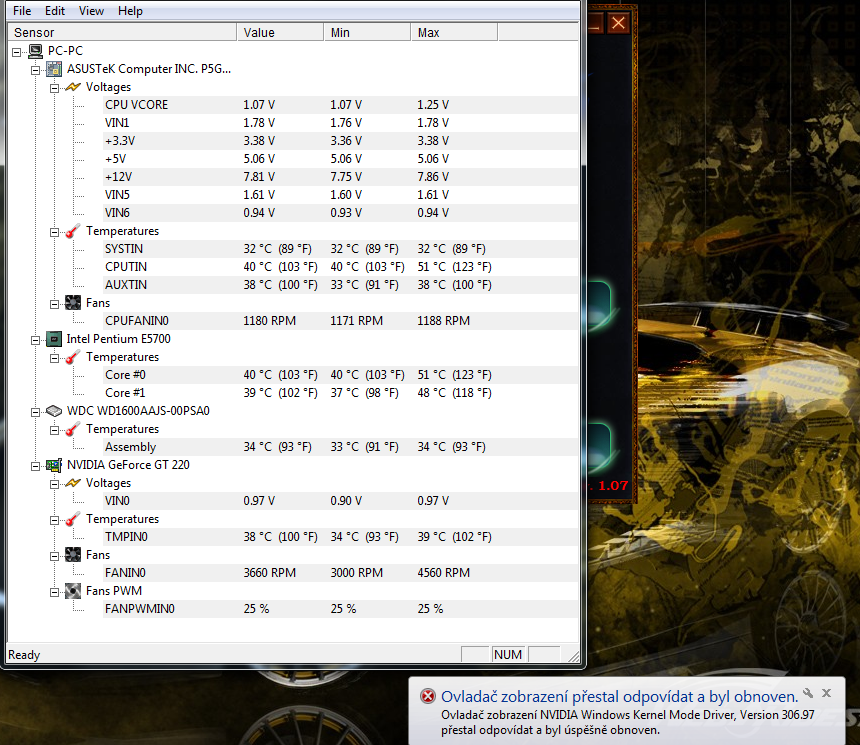
Task: Select the VIN5 row
Action: point(340,195)
